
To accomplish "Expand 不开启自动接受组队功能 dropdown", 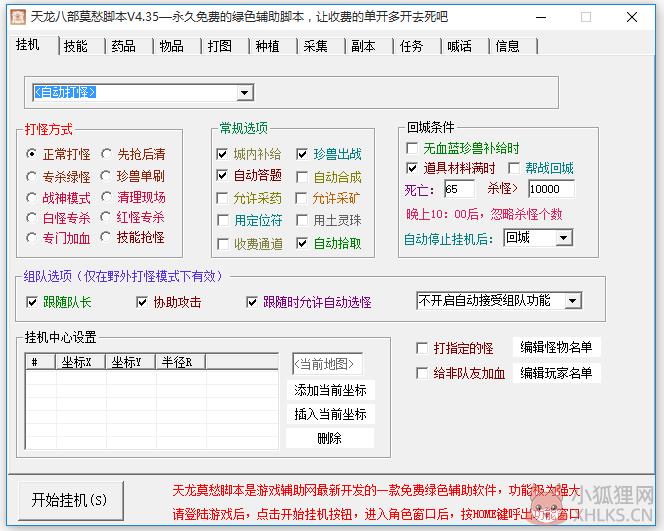I will (x=573, y=301).
